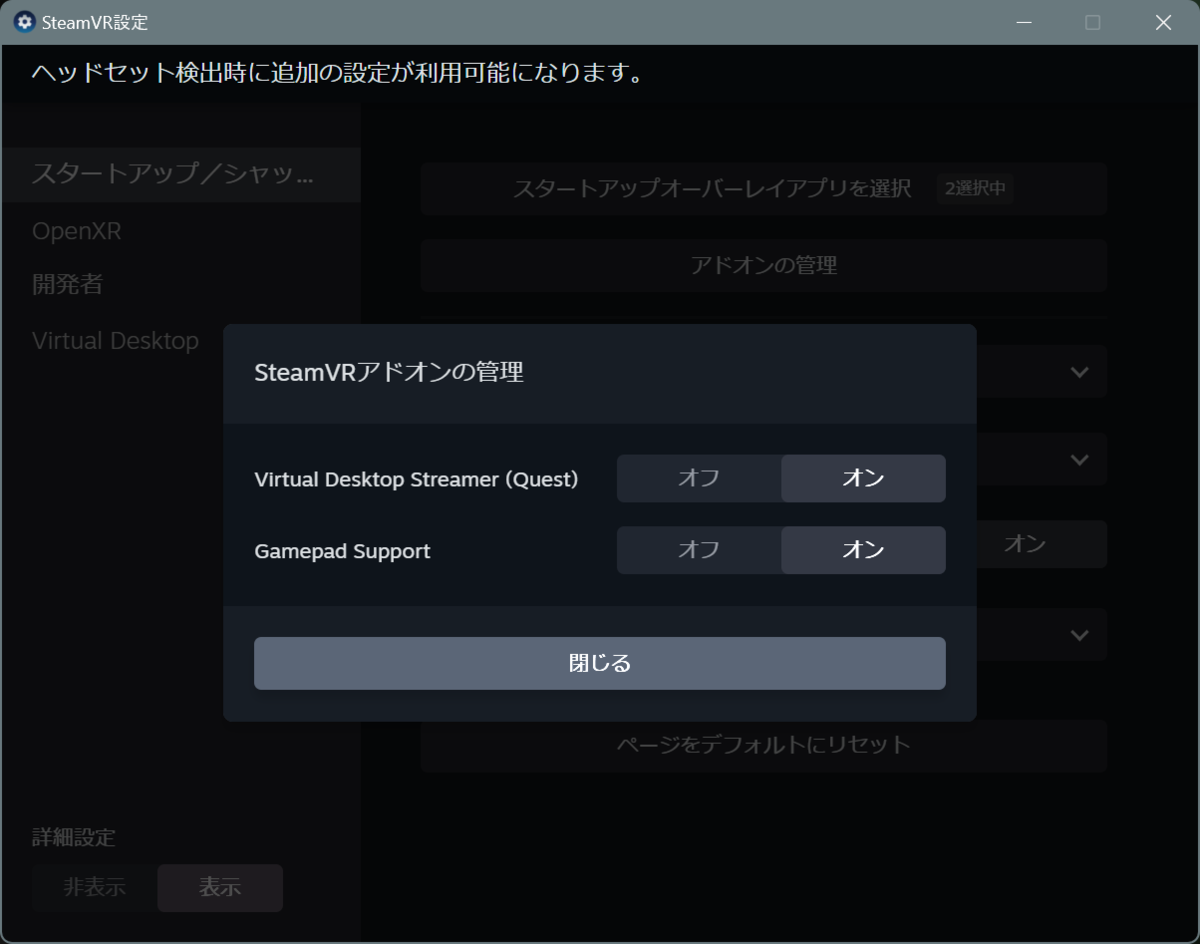Click the Gamepad Support label

tap(342, 551)
